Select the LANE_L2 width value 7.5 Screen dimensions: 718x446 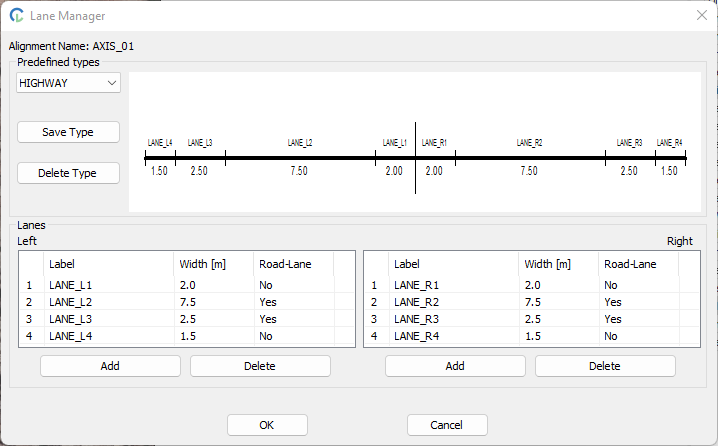(x=213, y=302)
